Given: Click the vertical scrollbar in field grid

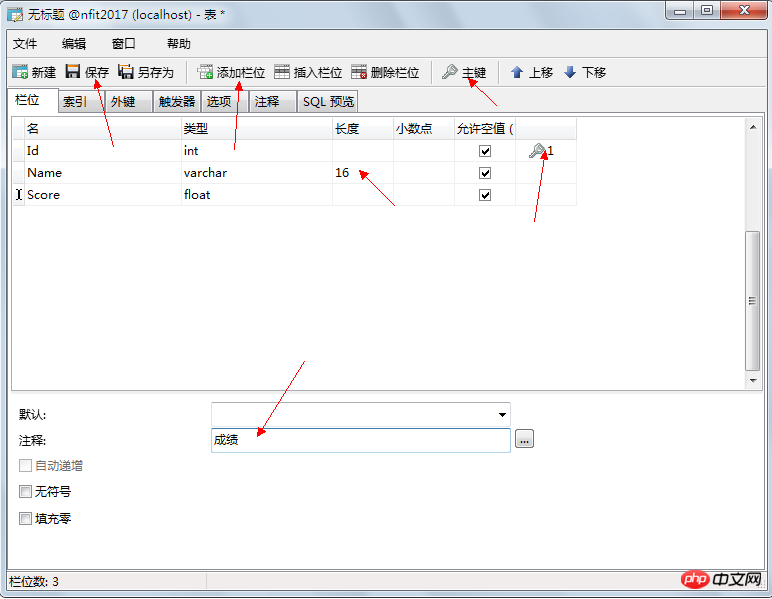Looking at the screenshot, I should tap(754, 300).
